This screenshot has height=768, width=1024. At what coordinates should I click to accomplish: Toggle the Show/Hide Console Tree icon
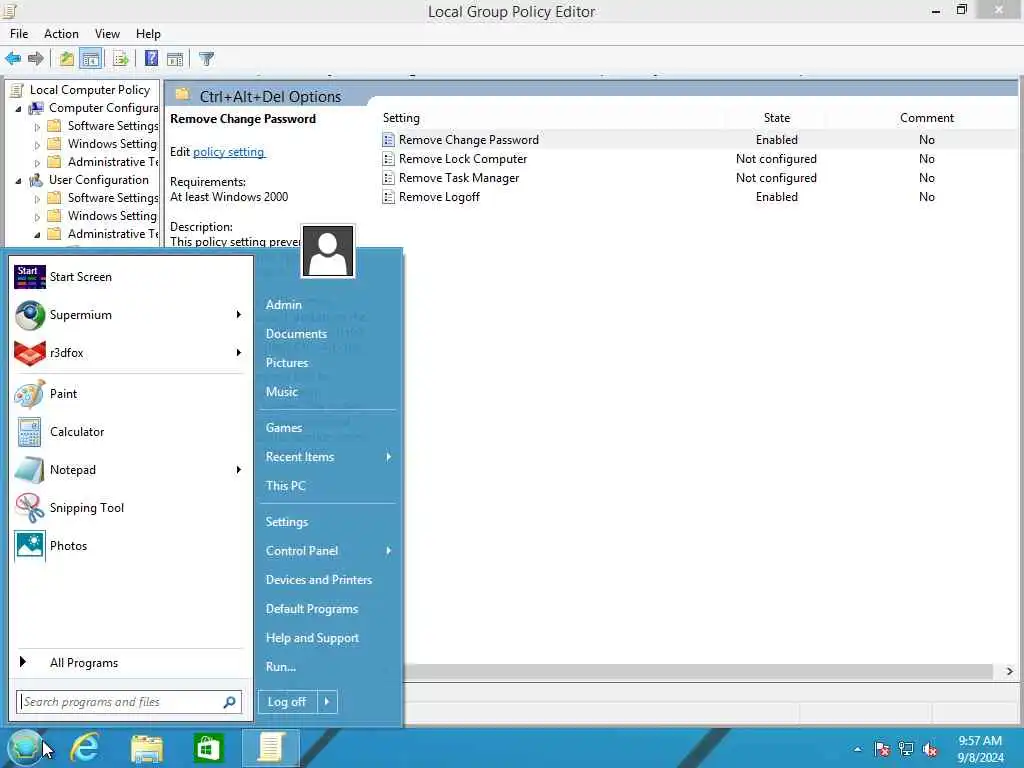pyautogui.click(x=91, y=59)
